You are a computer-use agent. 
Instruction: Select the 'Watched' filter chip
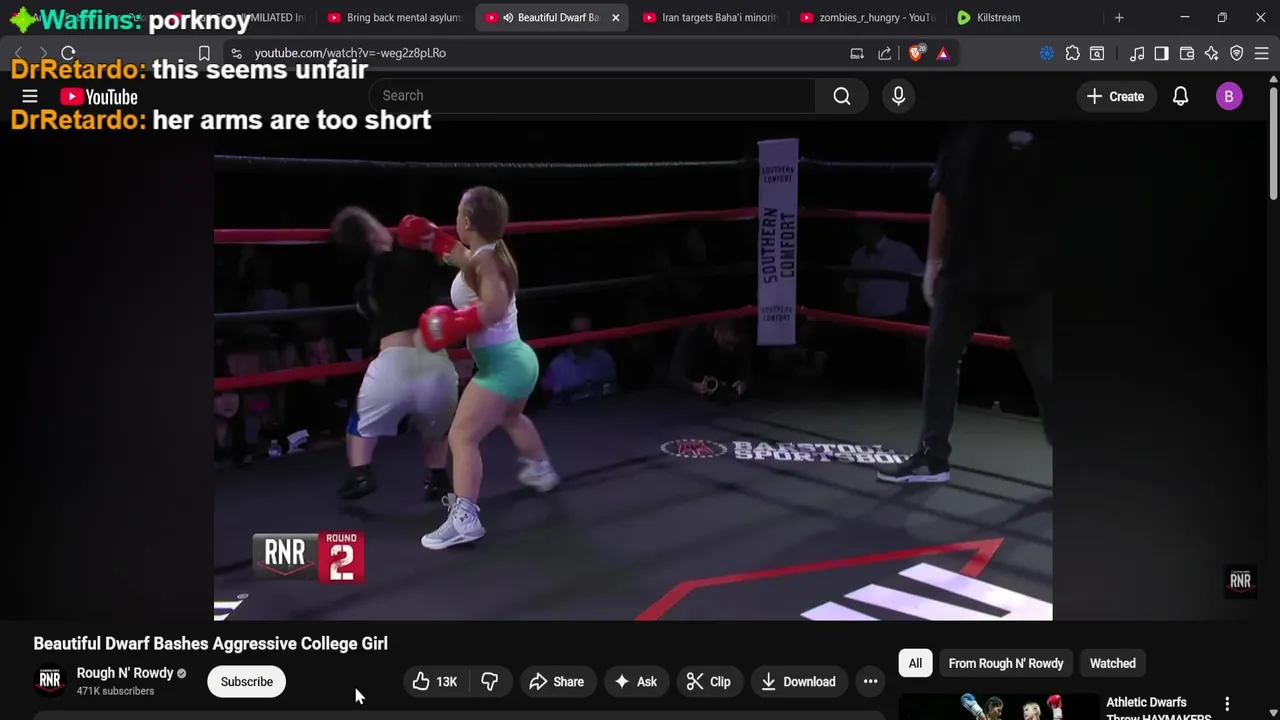(x=1112, y=663)
